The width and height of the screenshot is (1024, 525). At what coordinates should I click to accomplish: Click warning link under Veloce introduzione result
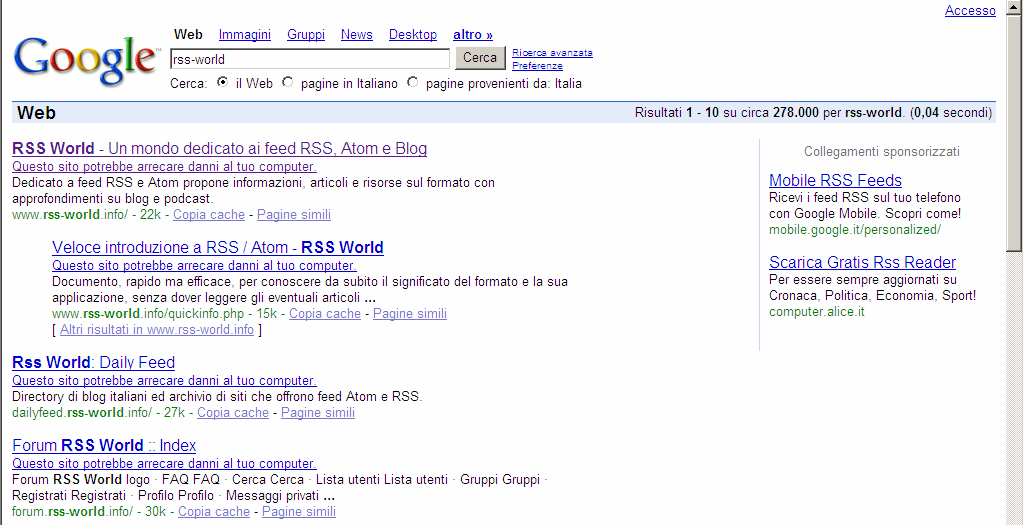204,266
